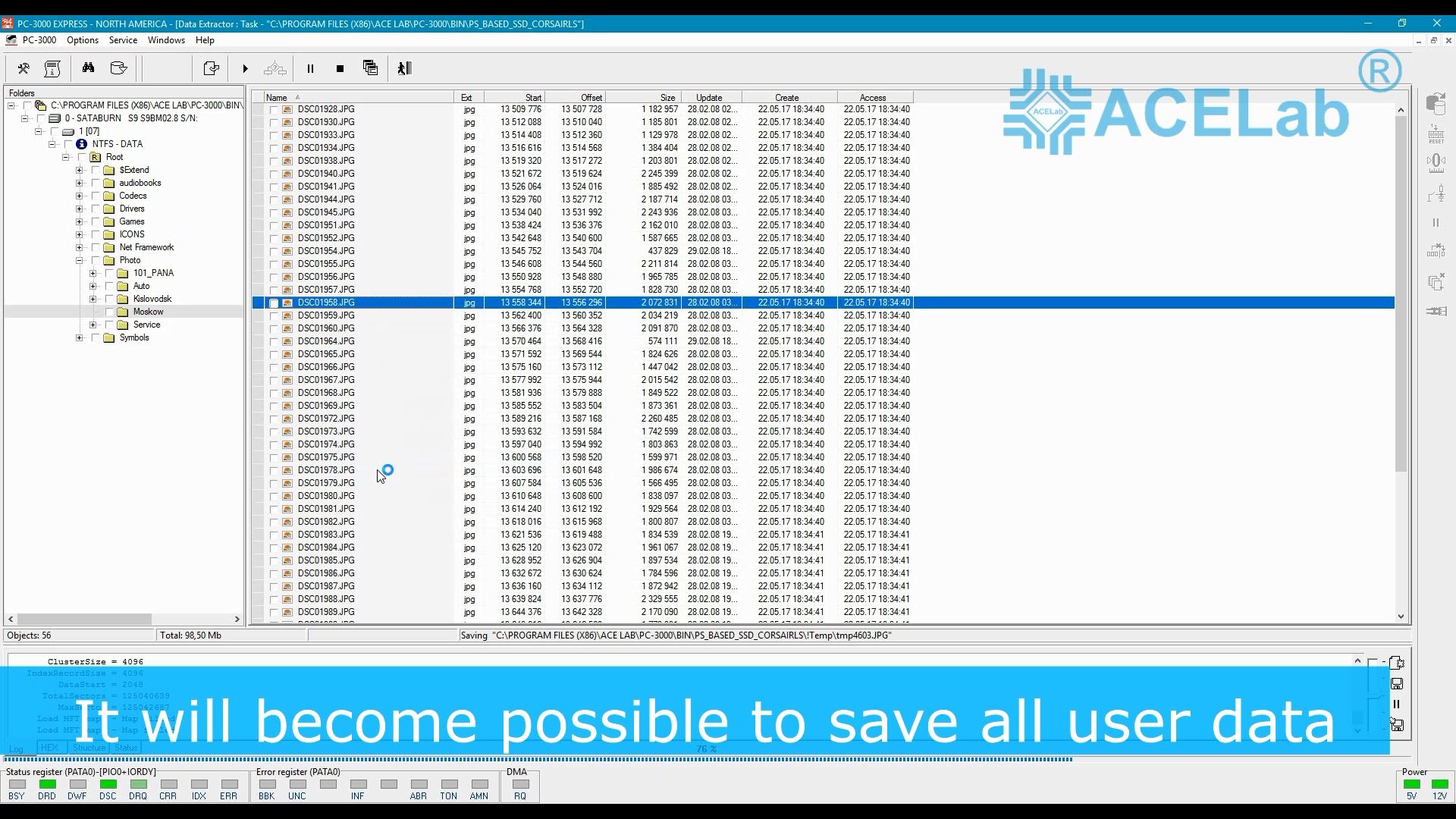The width and height of the screenshot is (1456, 819).
Task: Toggle checkbox on DSC01958.JPG row
Action: click(272, 302)
